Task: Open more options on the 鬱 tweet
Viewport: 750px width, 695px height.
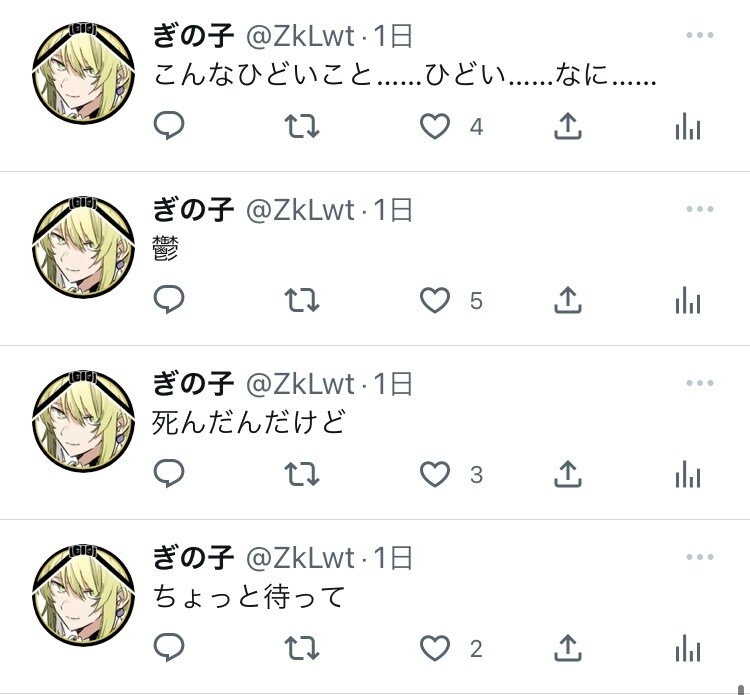Action: [x=700, y=209]
